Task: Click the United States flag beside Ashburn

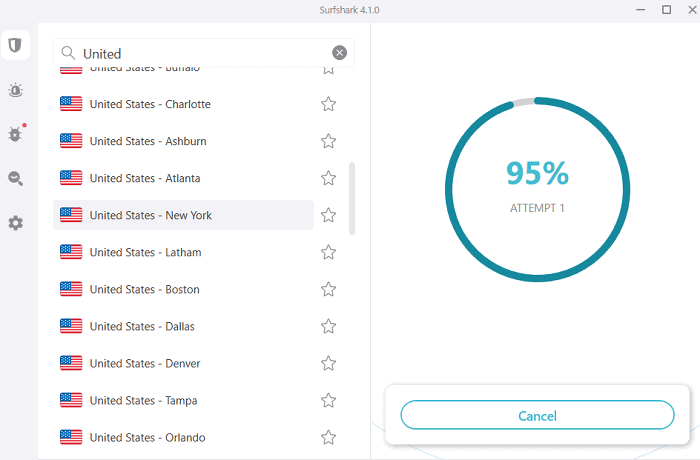Action: coord(71,141)
